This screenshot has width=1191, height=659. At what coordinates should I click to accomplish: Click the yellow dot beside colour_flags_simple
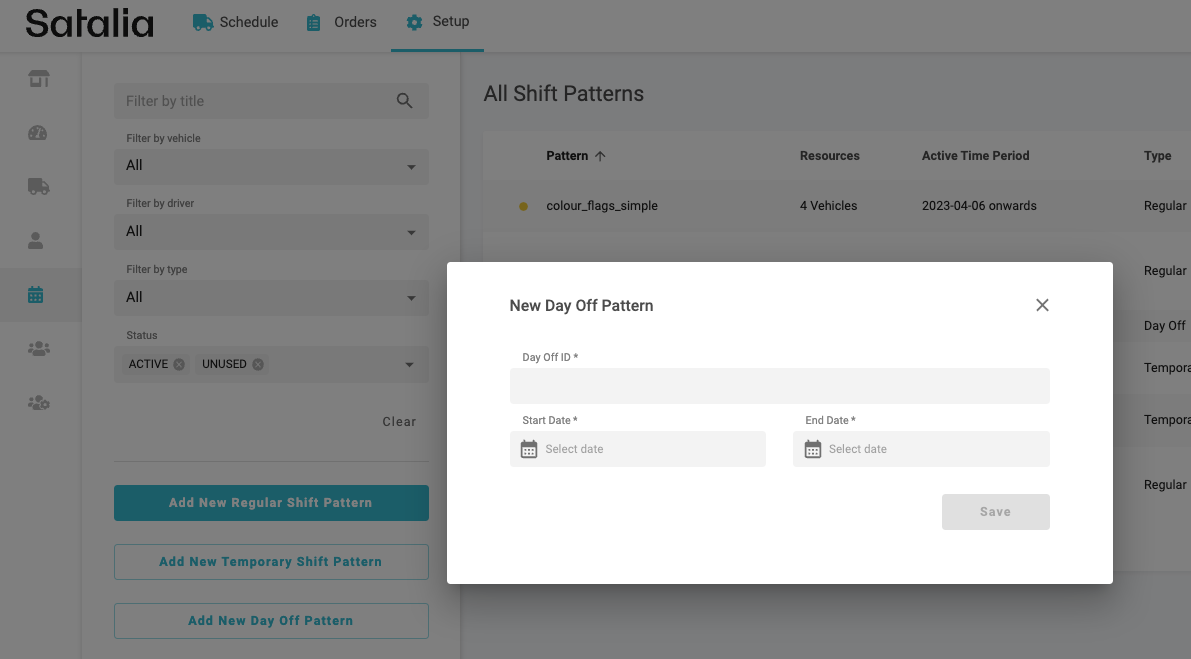click(523, 207)
